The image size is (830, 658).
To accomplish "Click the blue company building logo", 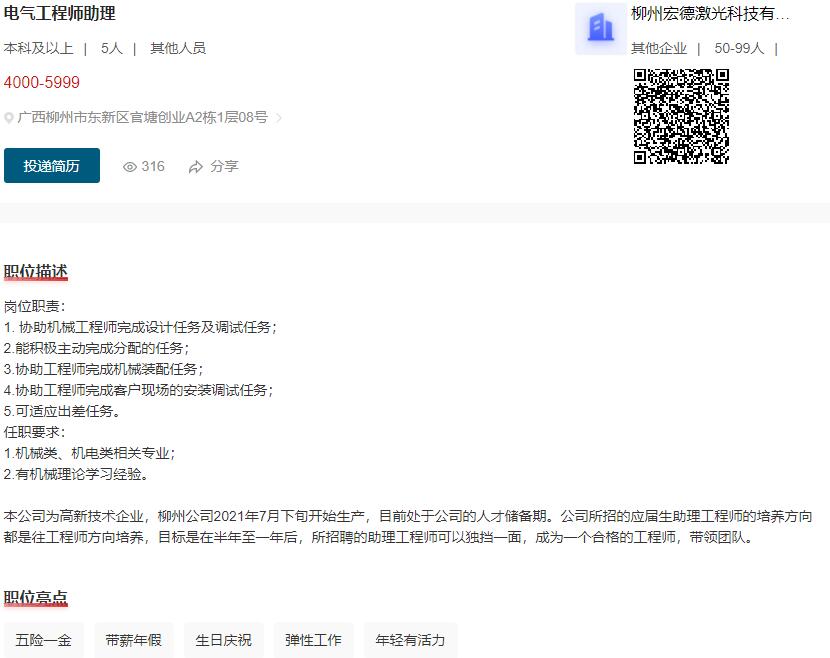I will [x=601, y=29].
